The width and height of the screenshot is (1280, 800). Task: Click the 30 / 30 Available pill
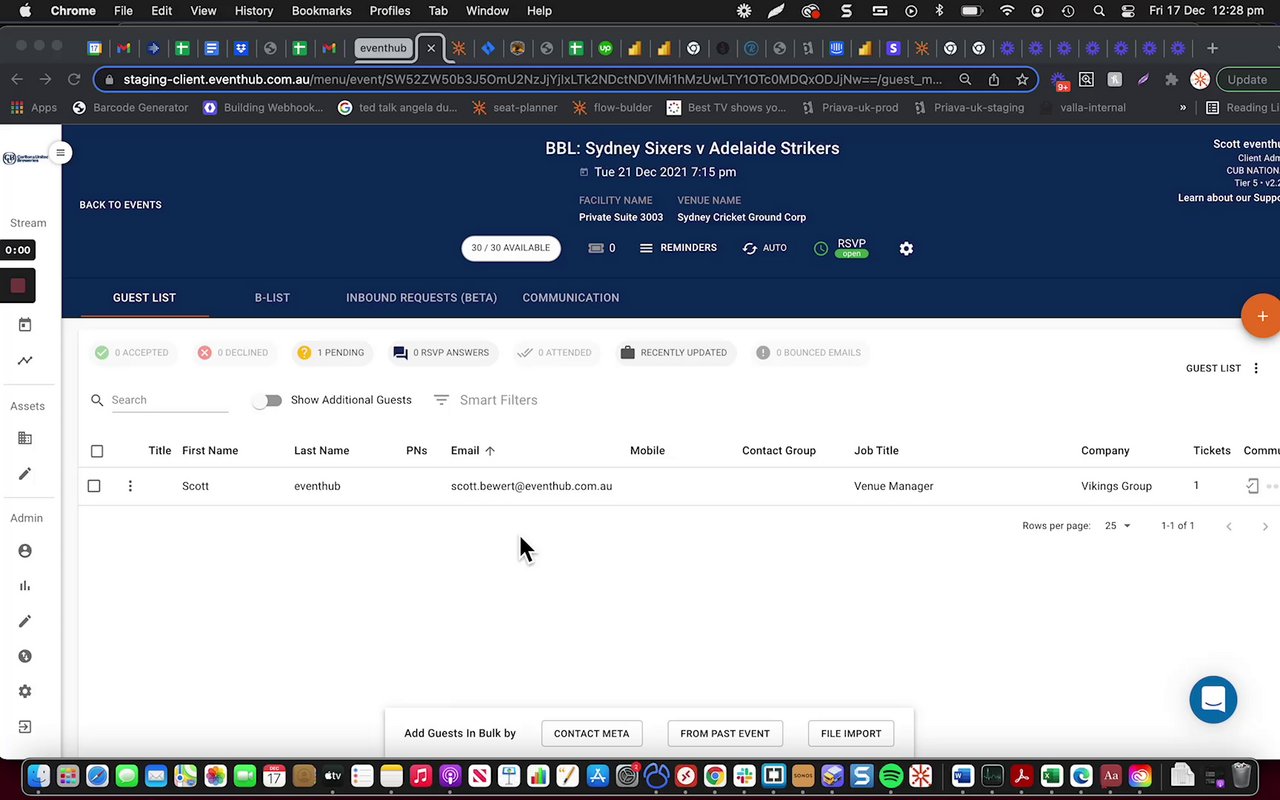(x=511, y=248)
